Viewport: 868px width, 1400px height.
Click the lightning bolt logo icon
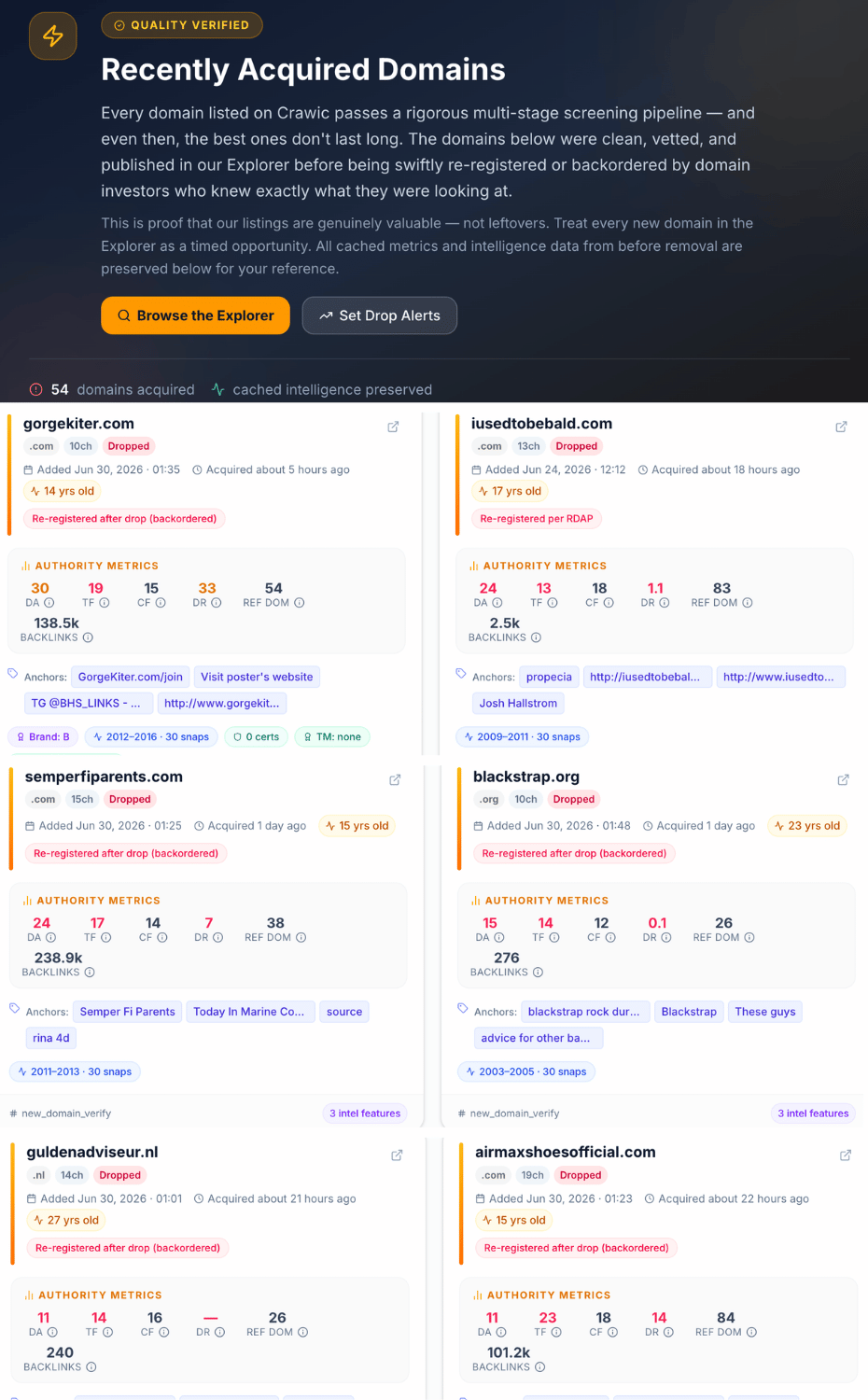pos(53,36)
